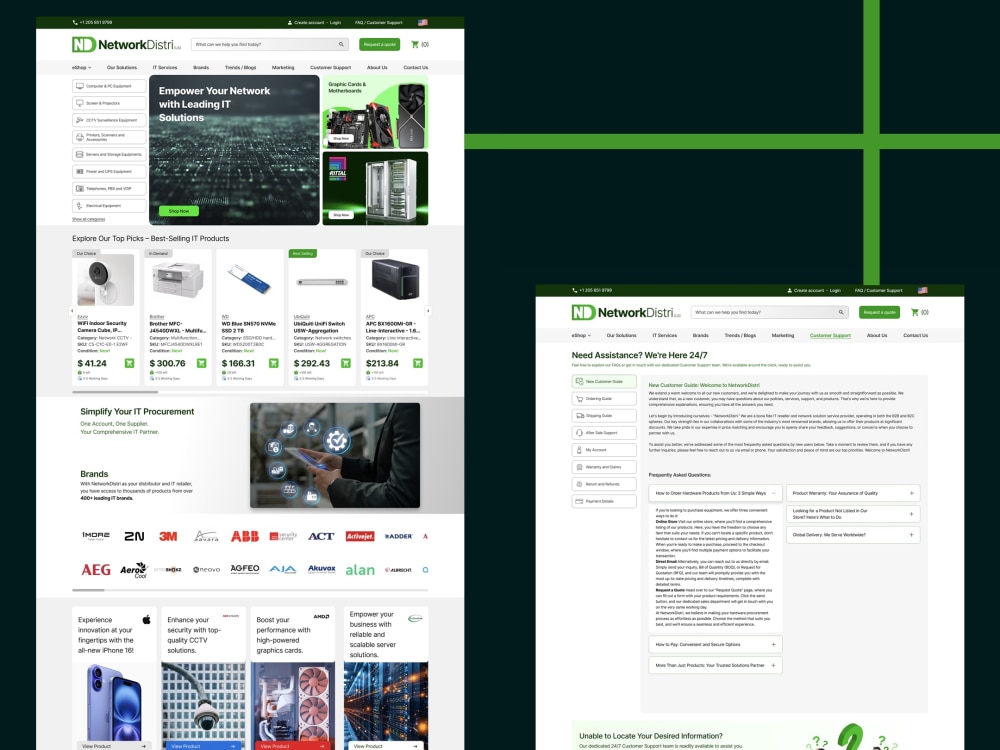
Task: Open Our Solutions in the homepage navigation
Action: pyautogui.click(x=122, y=67)
